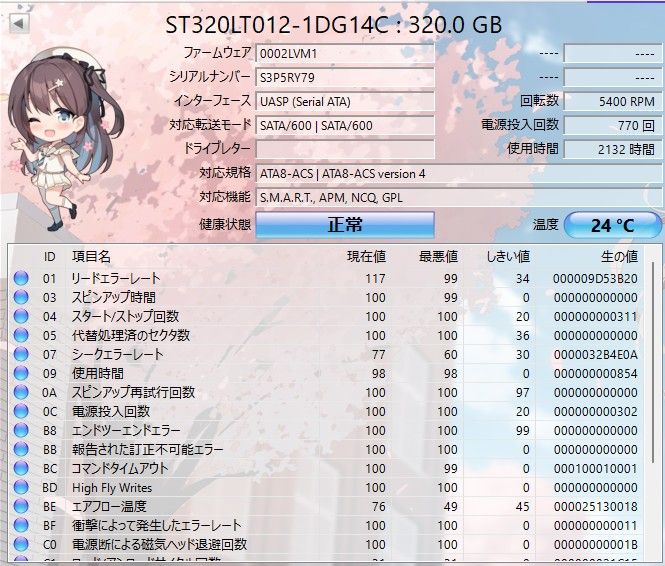Click the 24 °C temperature button
The image size is (665, 566).
[613, 225]
